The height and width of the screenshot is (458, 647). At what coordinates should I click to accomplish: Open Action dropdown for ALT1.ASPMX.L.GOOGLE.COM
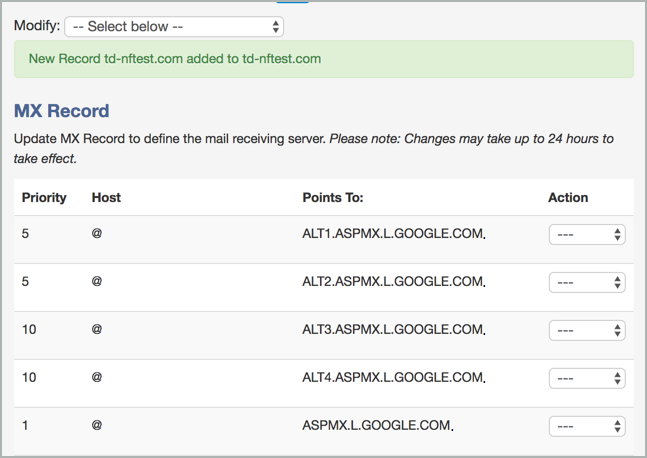click(587, 234)
